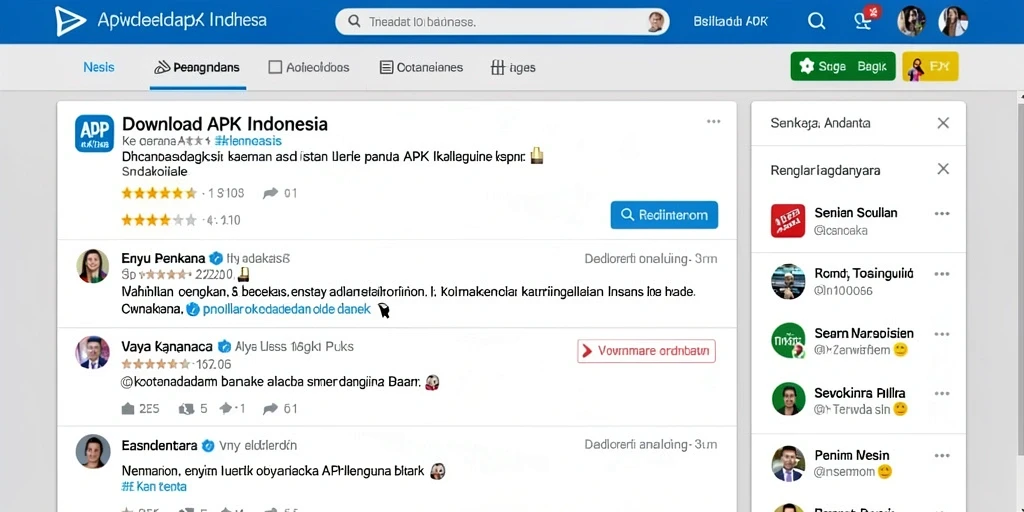Click the paper-plane logo in the header
Screen dimensions: 1024x512
(x=71, y=21)
